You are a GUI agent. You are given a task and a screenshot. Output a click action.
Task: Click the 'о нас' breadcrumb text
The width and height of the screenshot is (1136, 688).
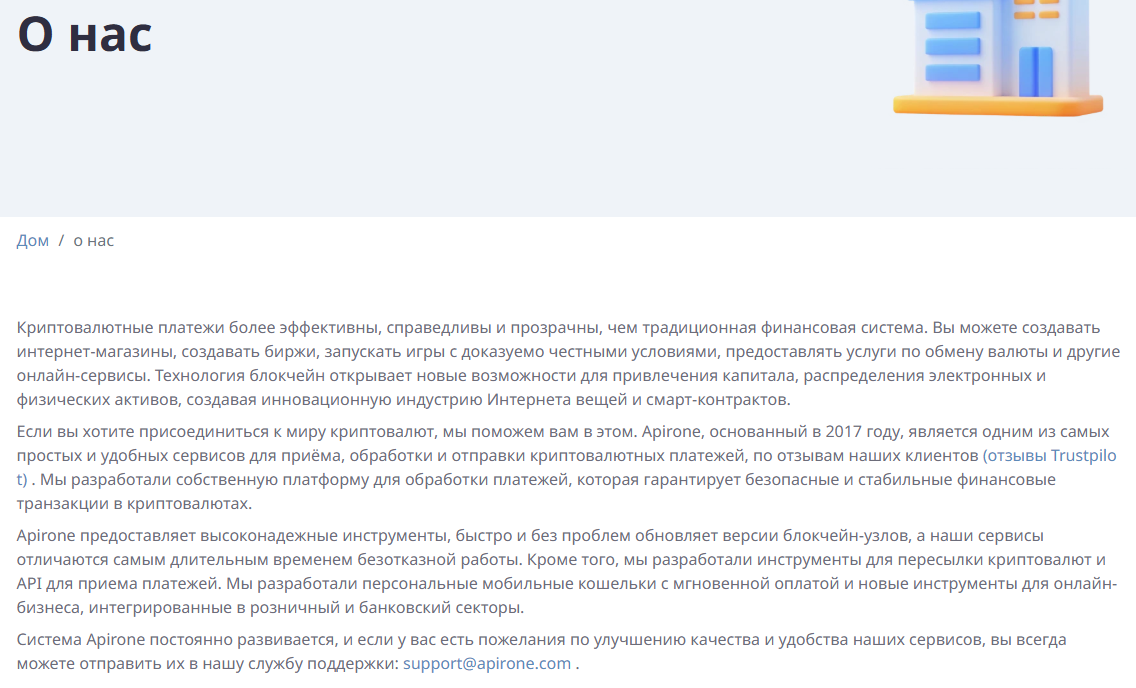(x=93, y=240)
